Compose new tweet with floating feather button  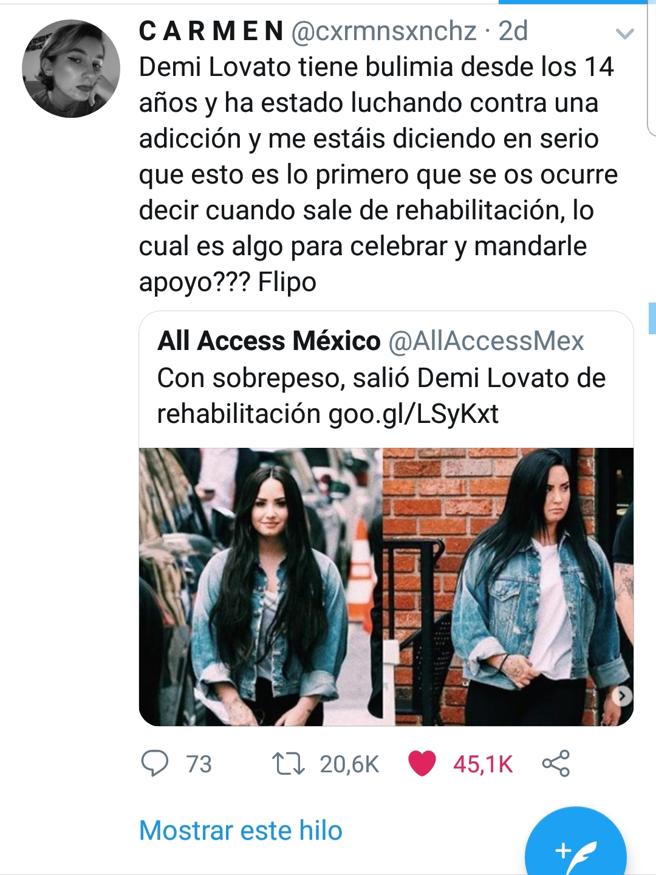pyautogui.click(x=575, y=849)
